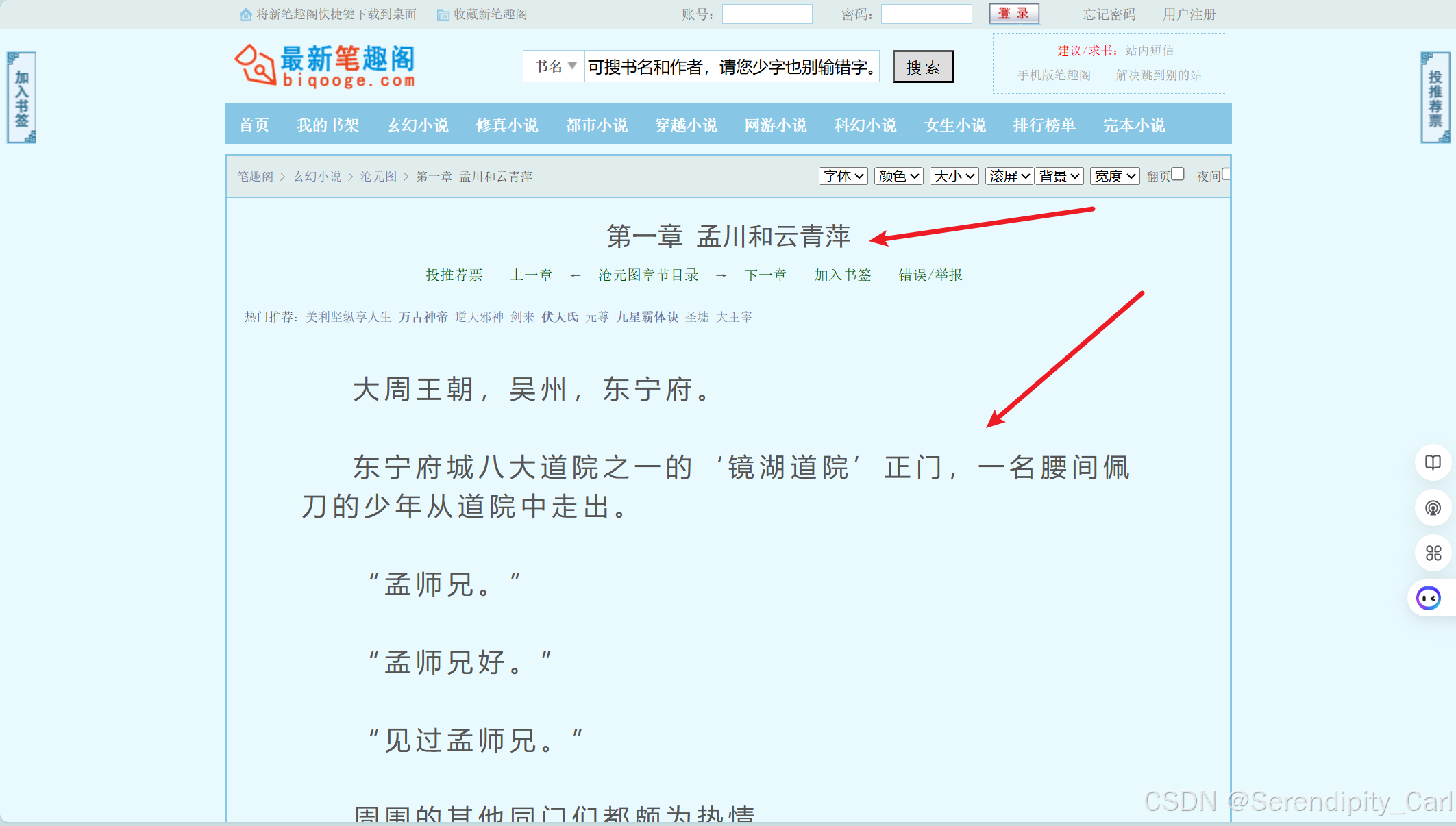Screen dimensions: 1456x826
Task: Click the 下一章 next chapter link
Action: 765,275
